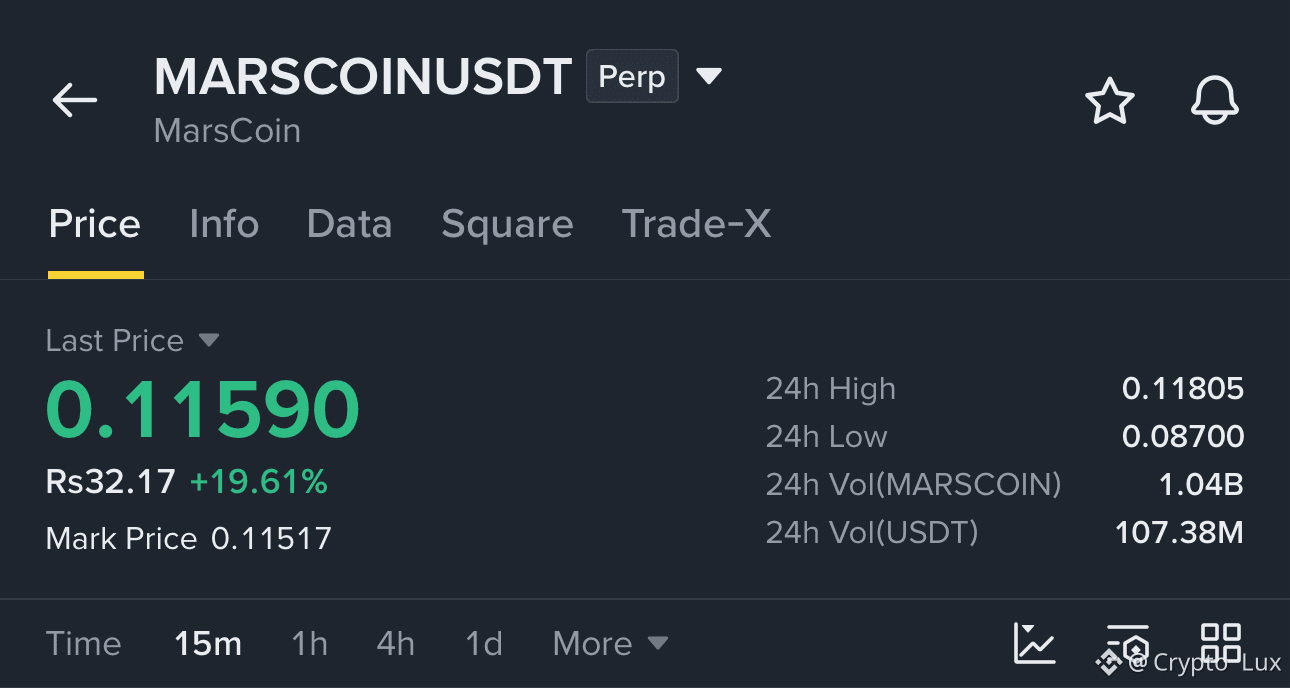The height and width of the screenshot is (688, 1290).
Task: Select the 4h timeframe
Action: 395,644
